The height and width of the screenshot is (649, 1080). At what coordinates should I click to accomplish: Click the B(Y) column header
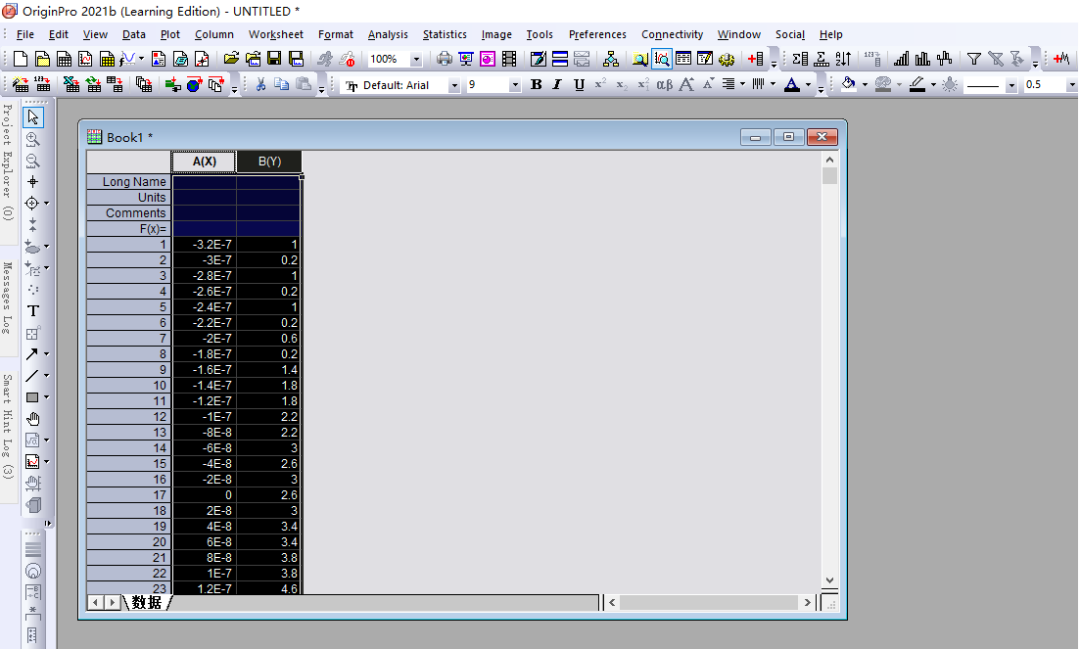pos(269,161)
